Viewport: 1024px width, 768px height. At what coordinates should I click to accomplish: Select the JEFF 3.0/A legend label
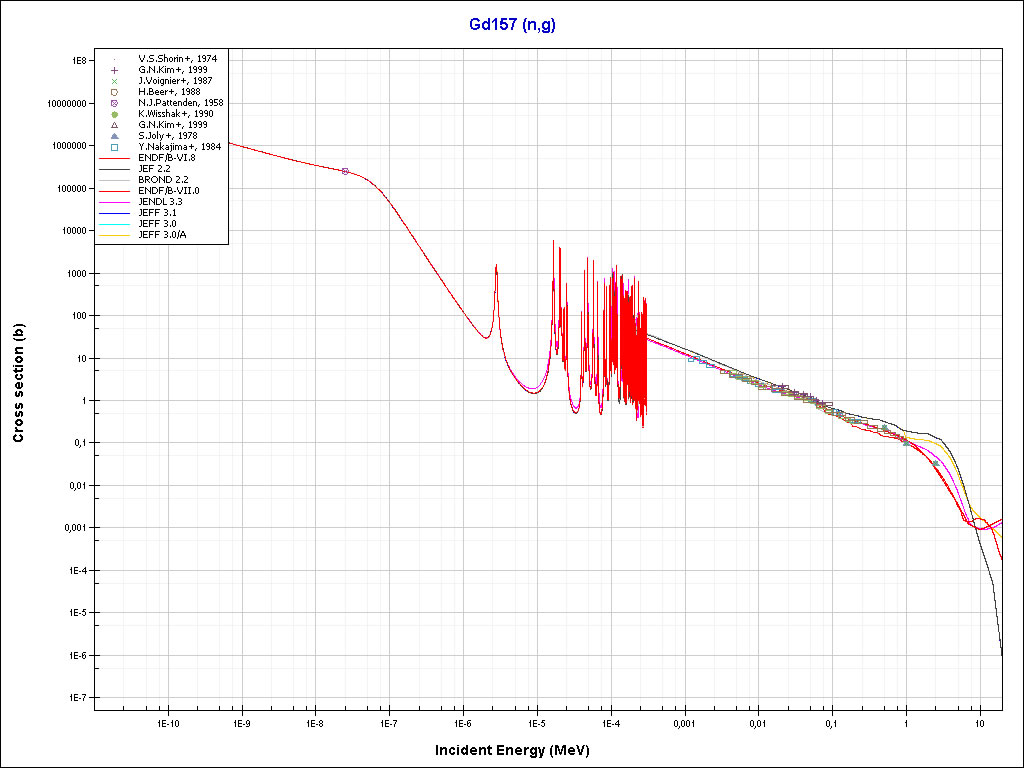162,234
